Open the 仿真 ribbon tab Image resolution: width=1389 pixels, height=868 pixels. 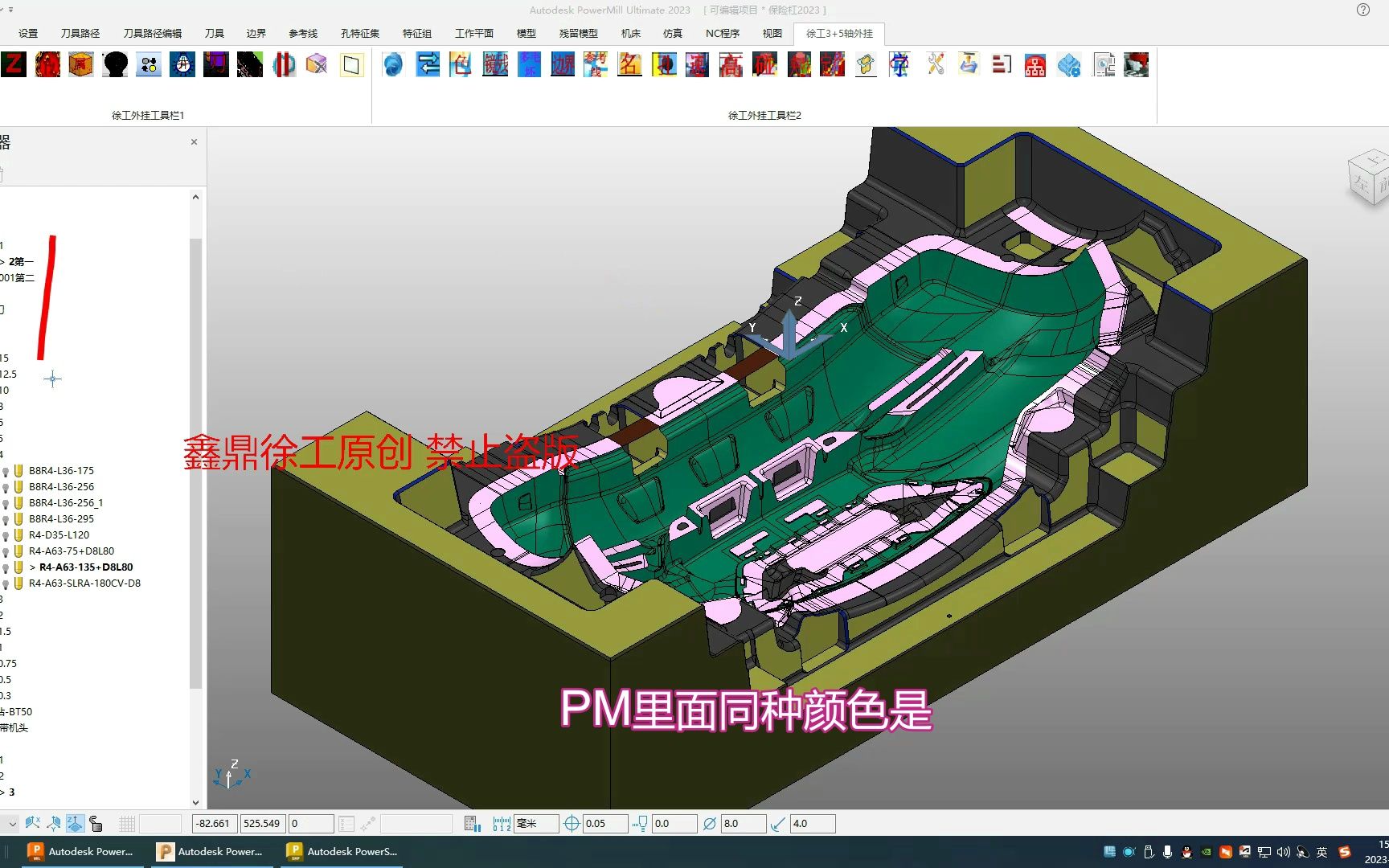click(x=673, y=34)
